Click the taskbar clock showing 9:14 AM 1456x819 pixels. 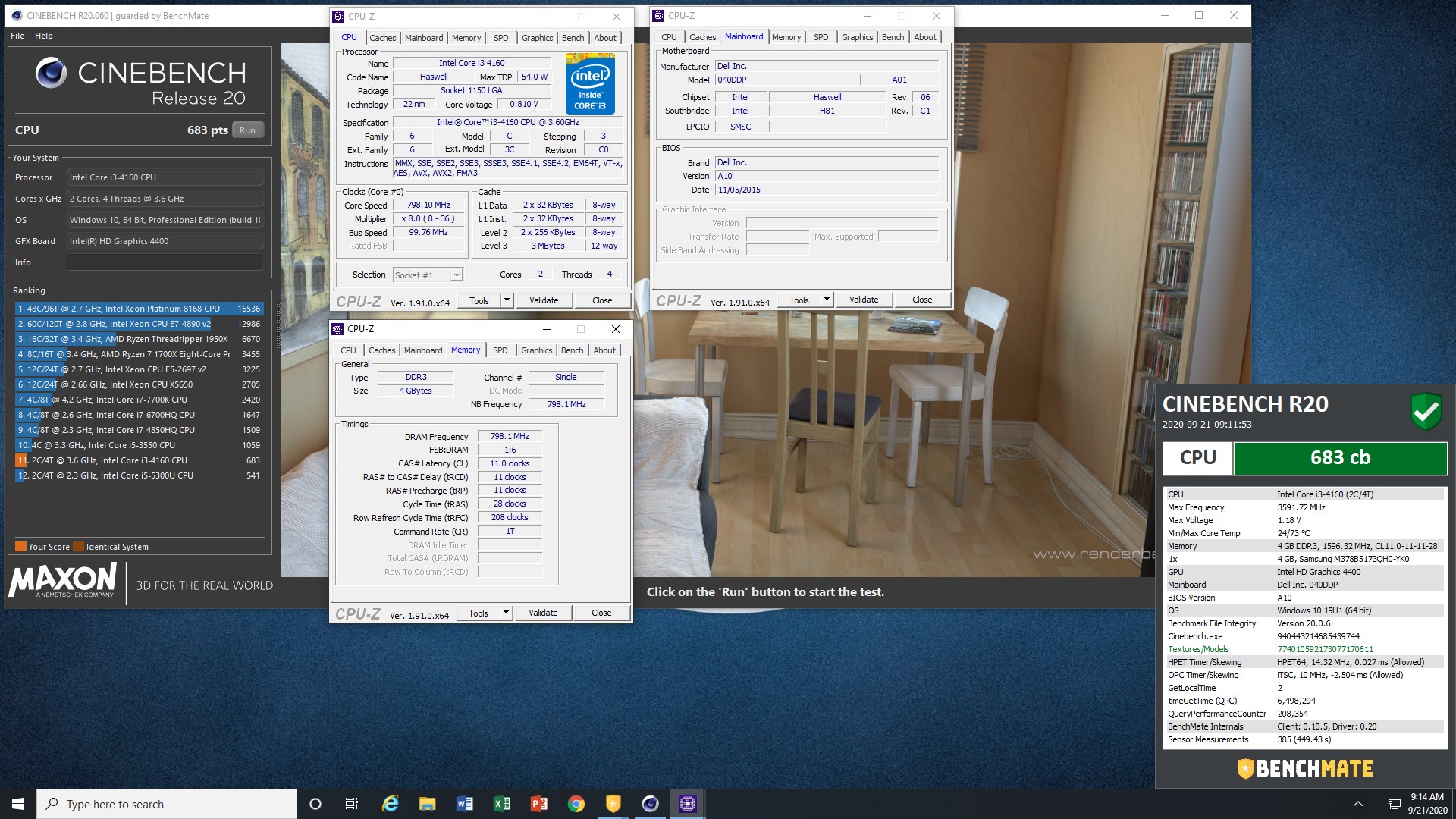(1427, 804)
